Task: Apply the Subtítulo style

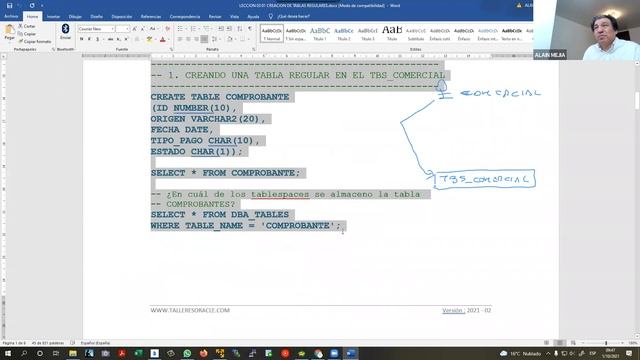Action: (x=416, y=33)
